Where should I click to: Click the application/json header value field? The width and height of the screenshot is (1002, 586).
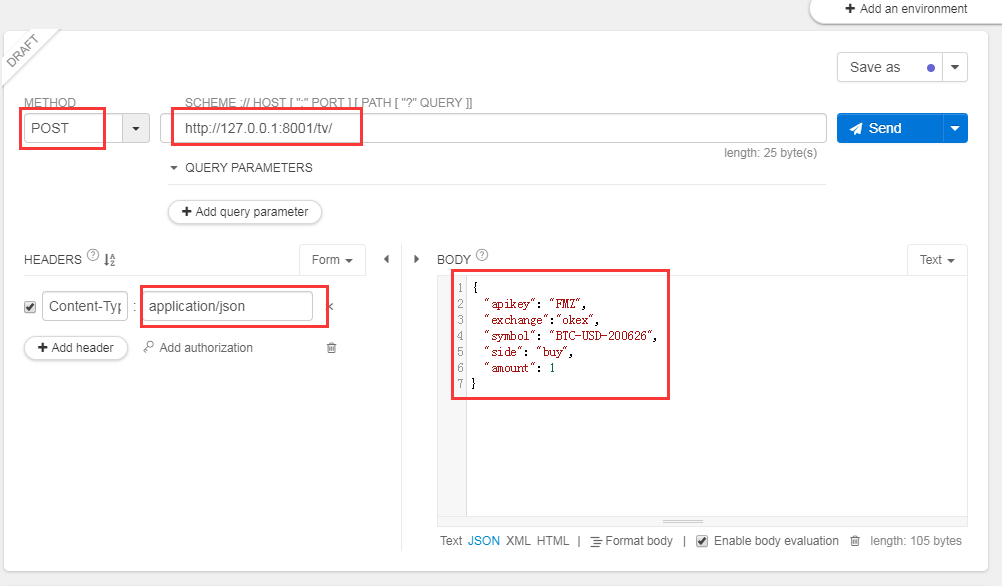click(227, 306)
